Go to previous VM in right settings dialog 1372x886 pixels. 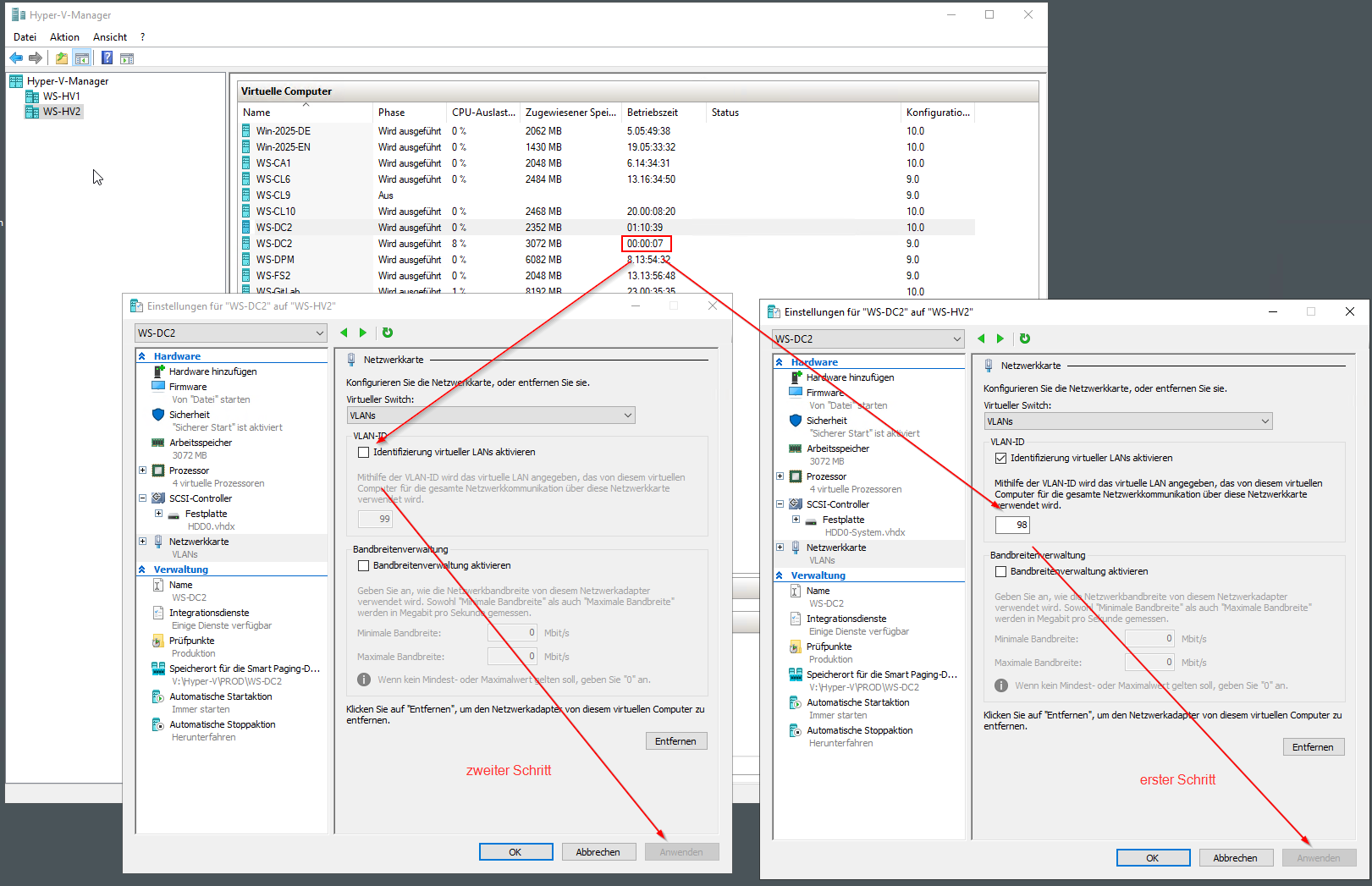[x=982, y=338]
